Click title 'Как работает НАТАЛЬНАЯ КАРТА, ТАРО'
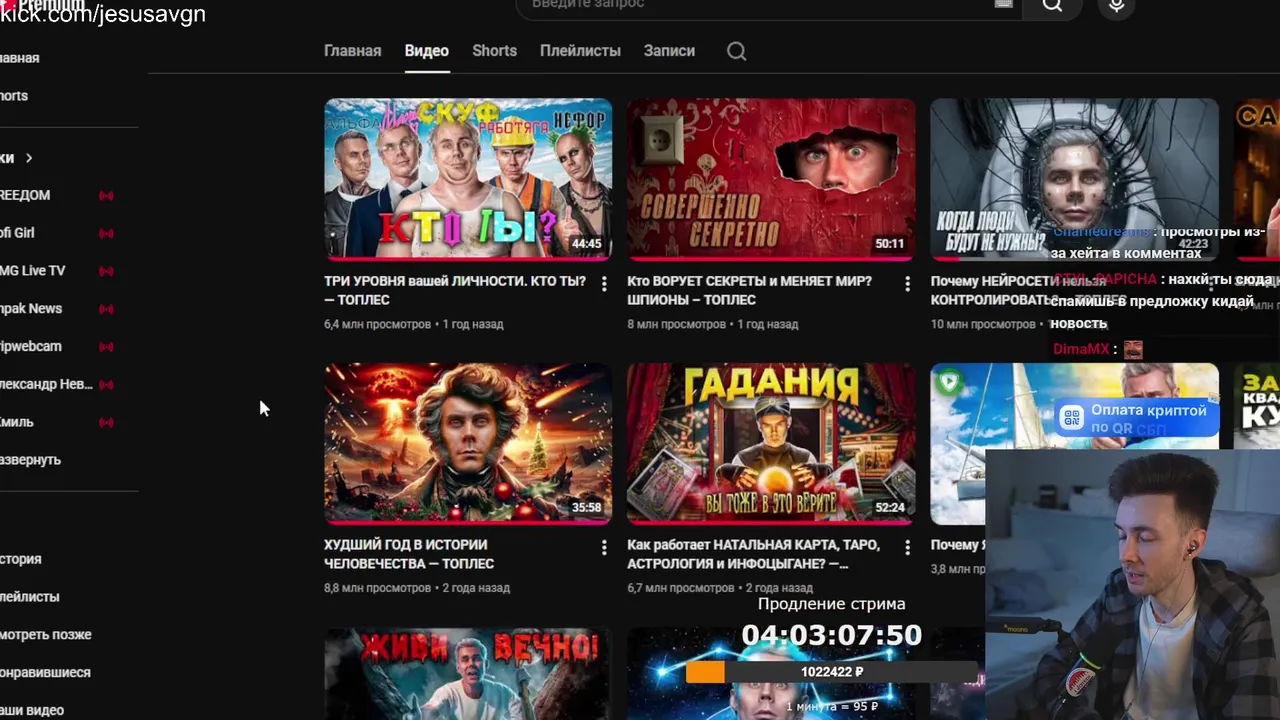Viewport: 1280px width, 720px height. 754,554
